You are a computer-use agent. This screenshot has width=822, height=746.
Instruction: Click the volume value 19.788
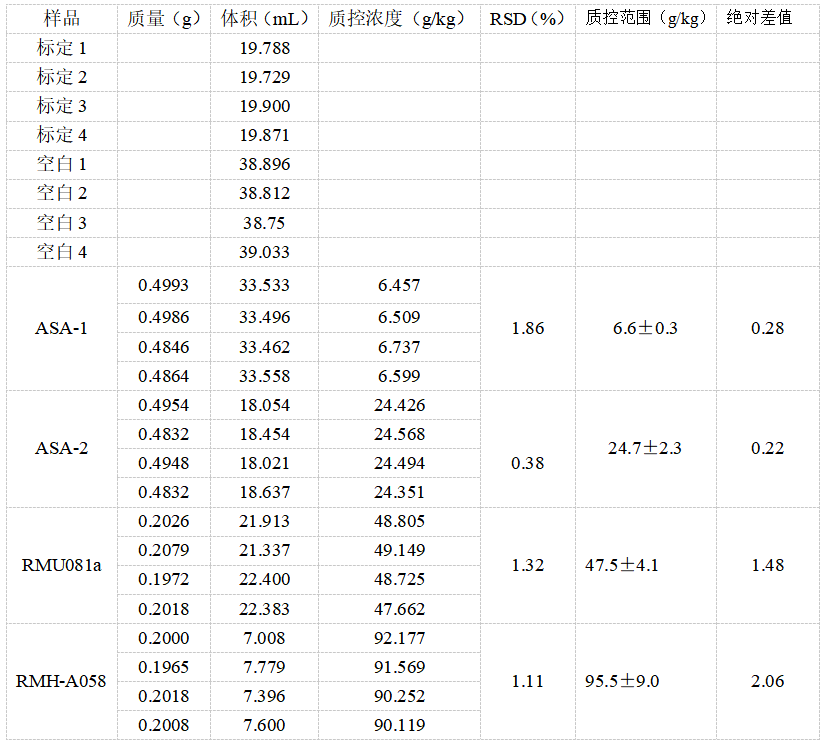pos(263,48)
